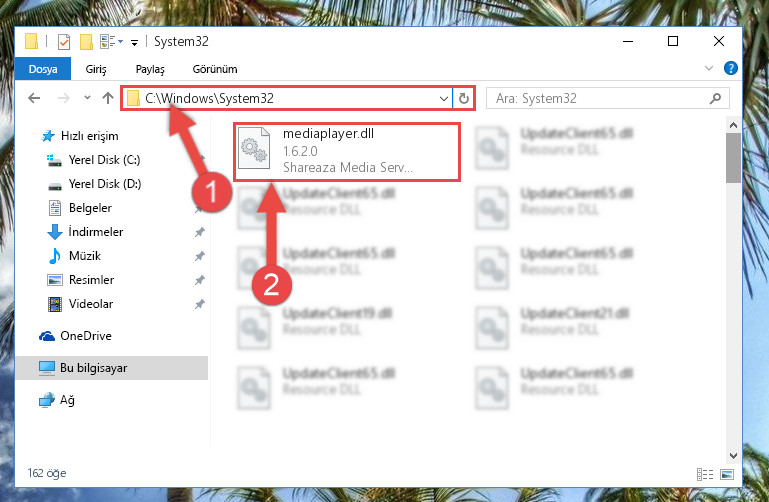
Task: Minimize the System32 window
Action: [628, 41]
